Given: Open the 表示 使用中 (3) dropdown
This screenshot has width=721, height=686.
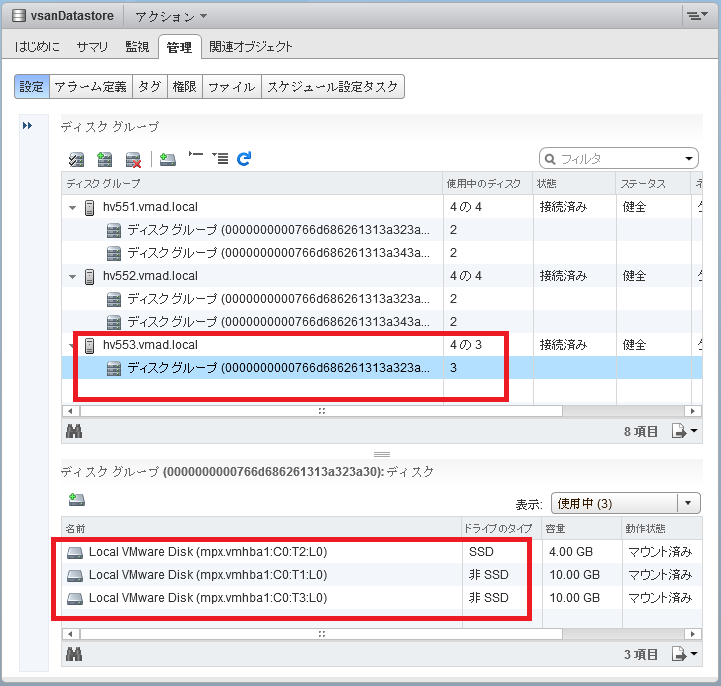Looking at the screenshot, I should tap(625, 503).
